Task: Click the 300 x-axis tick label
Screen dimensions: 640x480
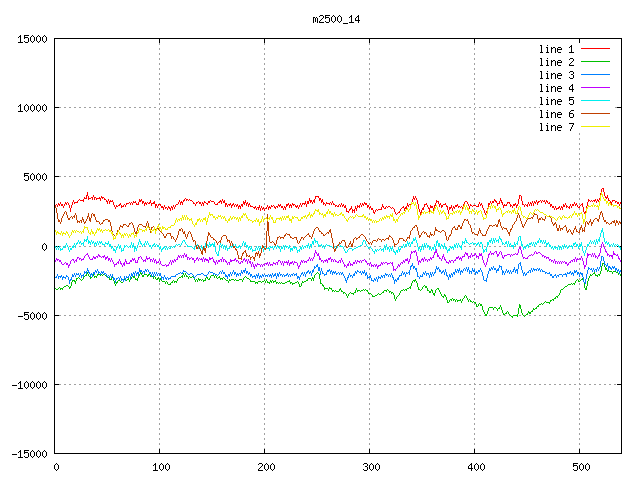Action: [x=369, y=467]
